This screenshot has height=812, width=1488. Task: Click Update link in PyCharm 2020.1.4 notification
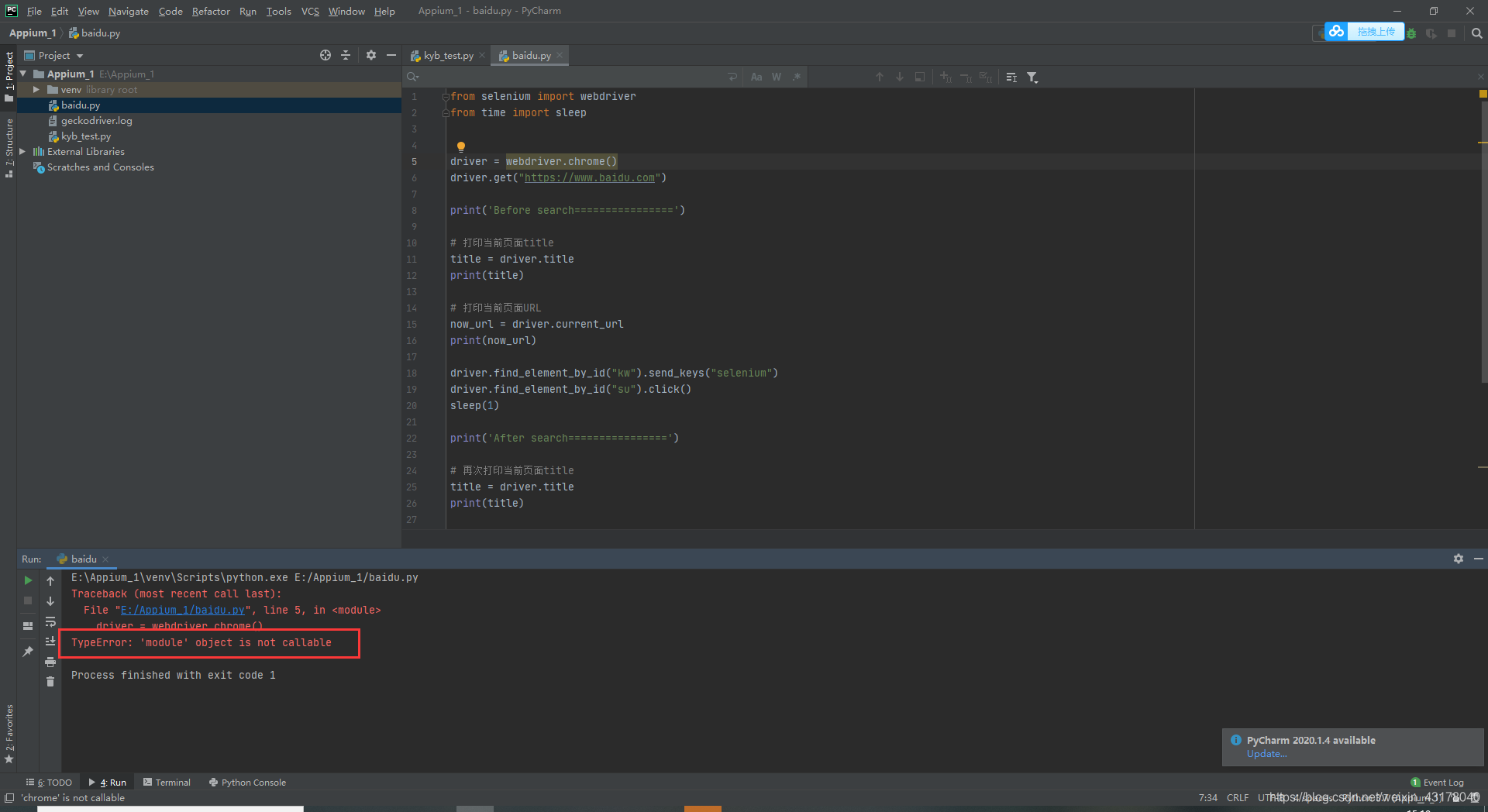(1266, 753)
